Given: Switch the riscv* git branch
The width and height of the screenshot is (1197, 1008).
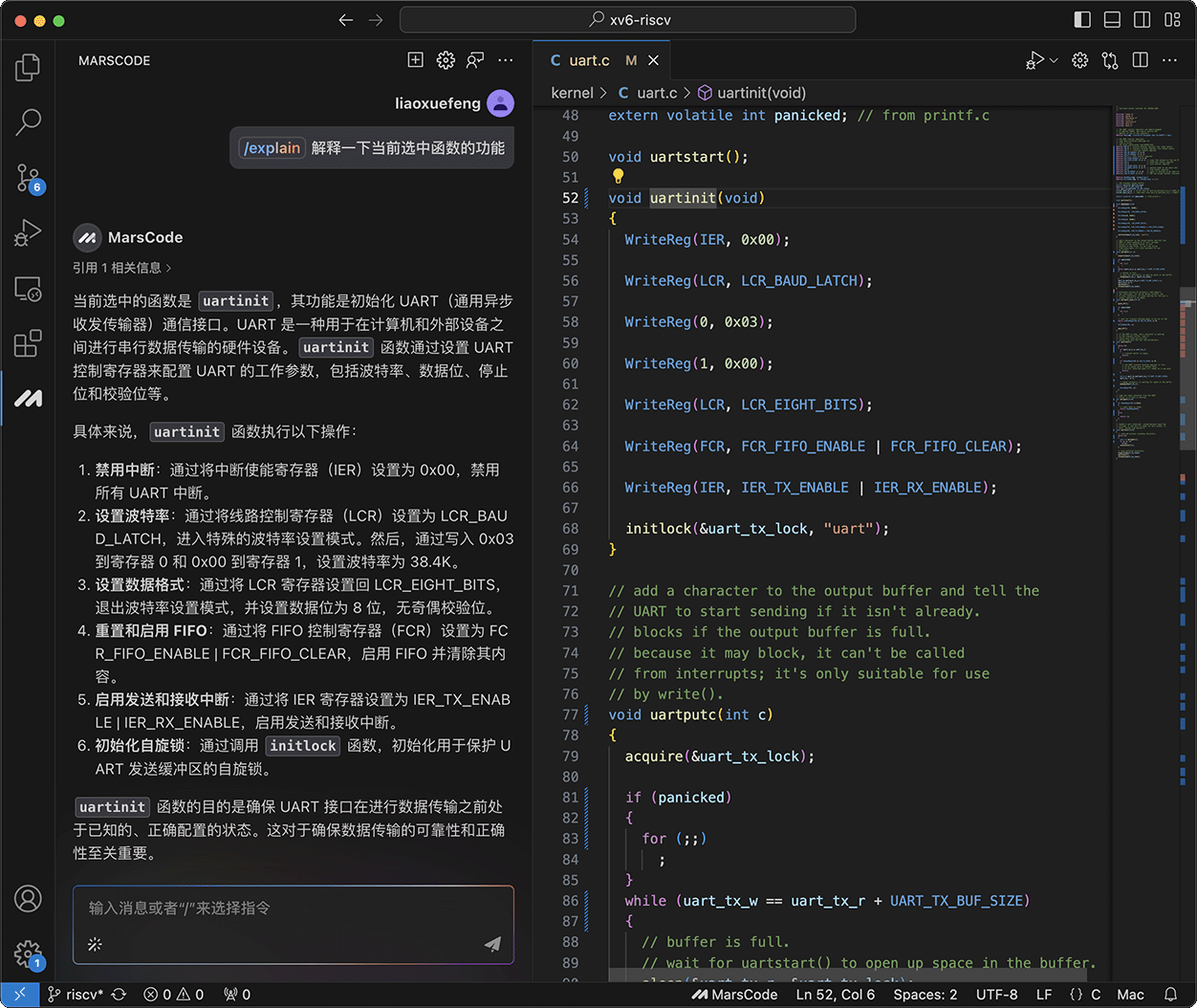Looking at the screenshot, I should tap(76, 995).
